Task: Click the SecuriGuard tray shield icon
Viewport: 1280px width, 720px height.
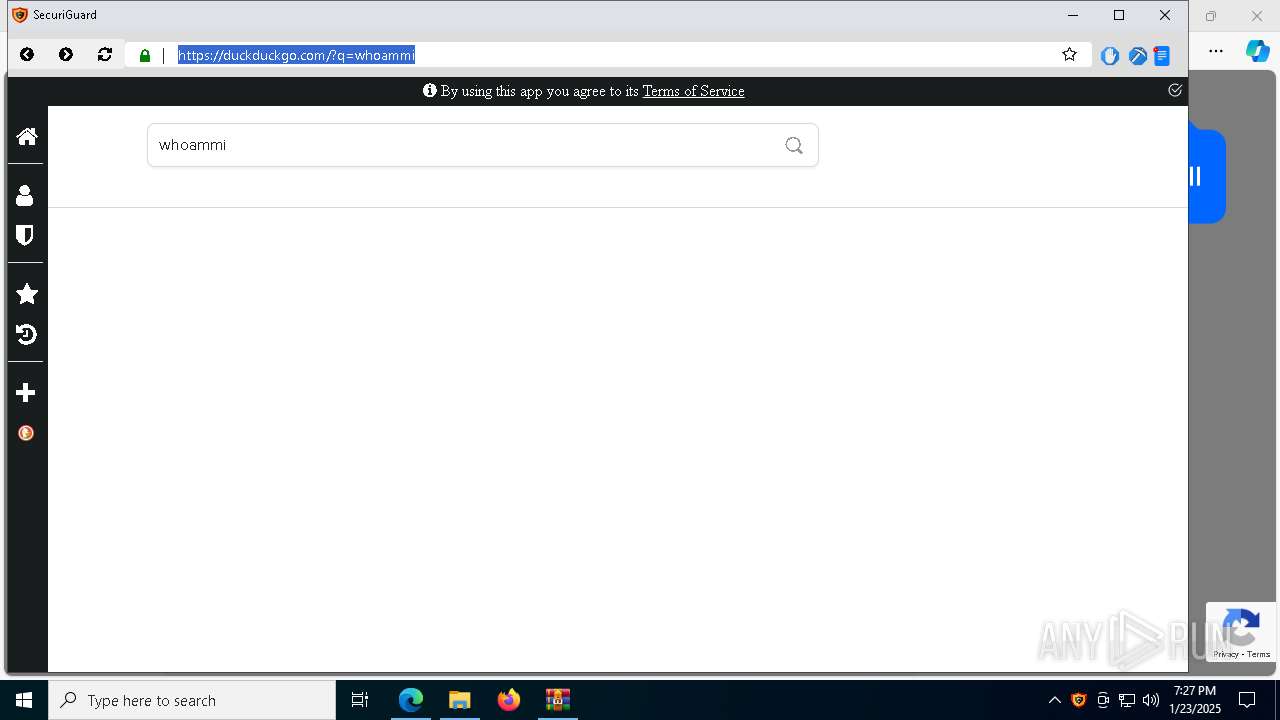Action: click(x=1078, y=700)
